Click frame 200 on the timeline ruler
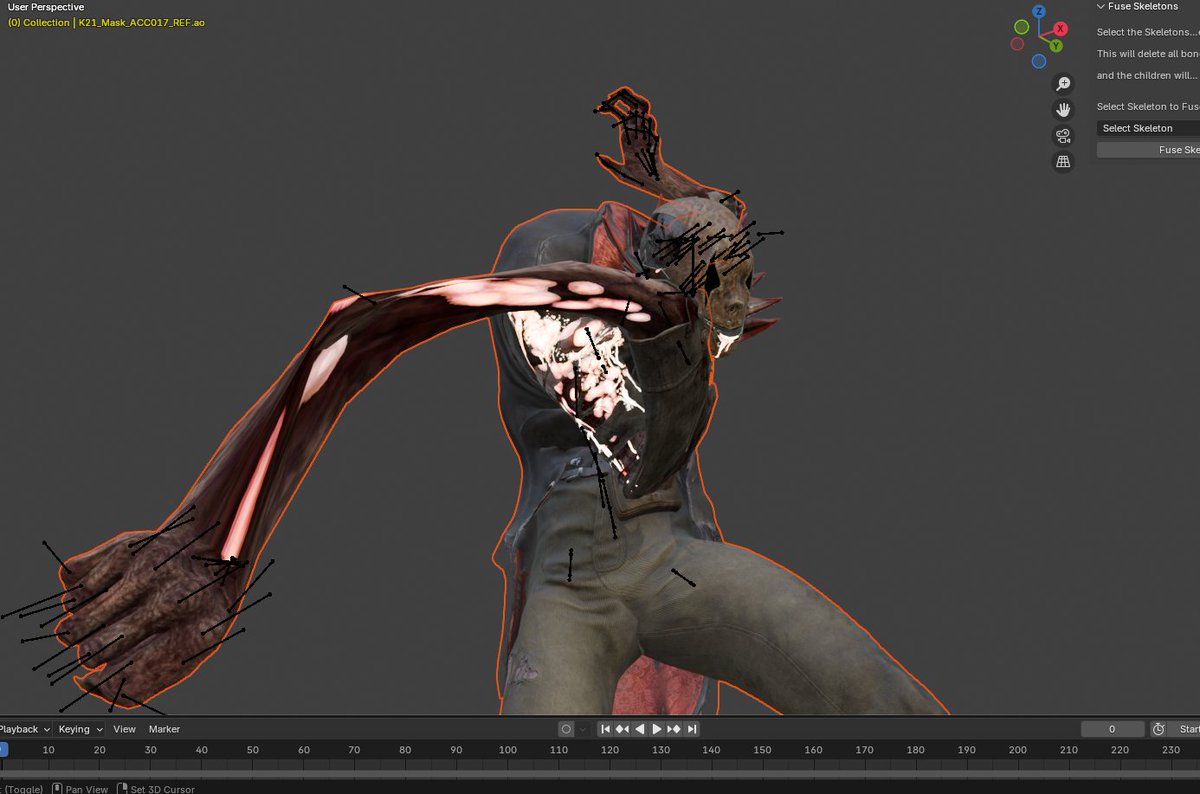The height and width of the screenshot is (794, 1200). (x=1017, y=750)
